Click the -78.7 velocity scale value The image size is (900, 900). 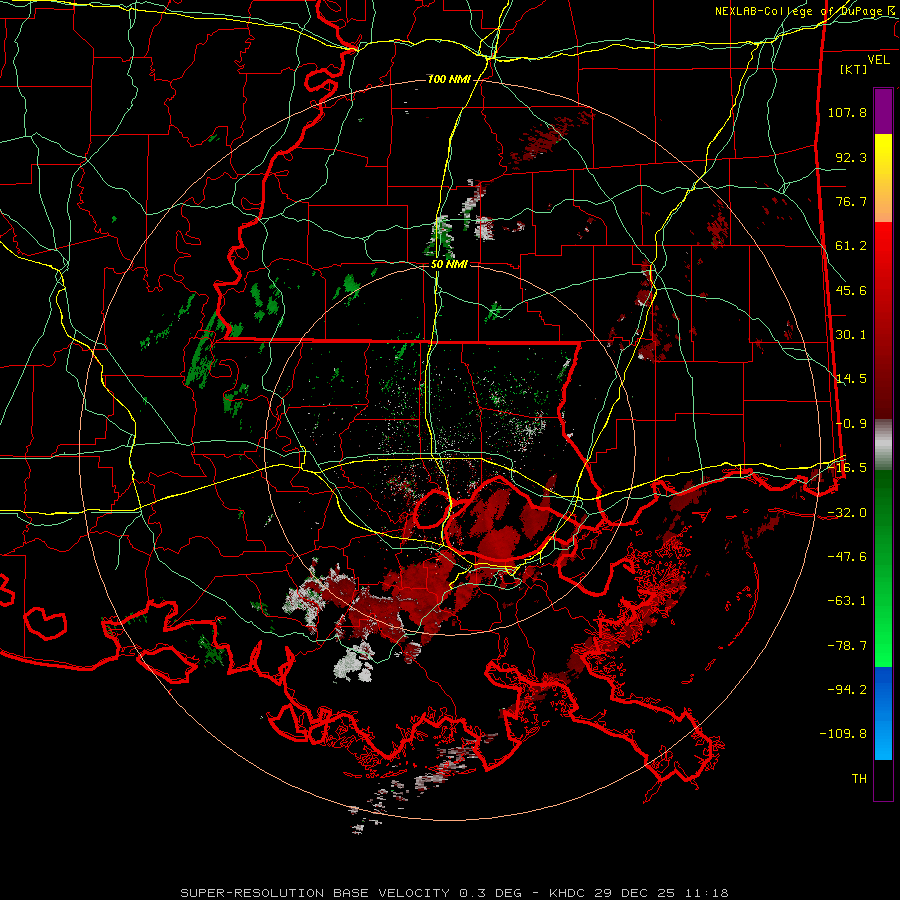pos(847,646)
